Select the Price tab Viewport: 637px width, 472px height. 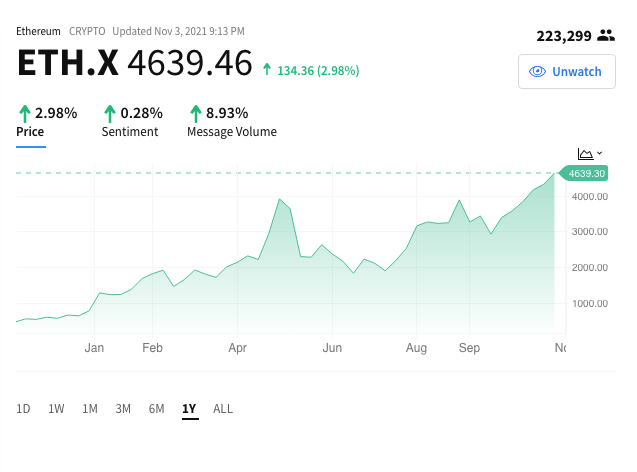pos(30,132)
